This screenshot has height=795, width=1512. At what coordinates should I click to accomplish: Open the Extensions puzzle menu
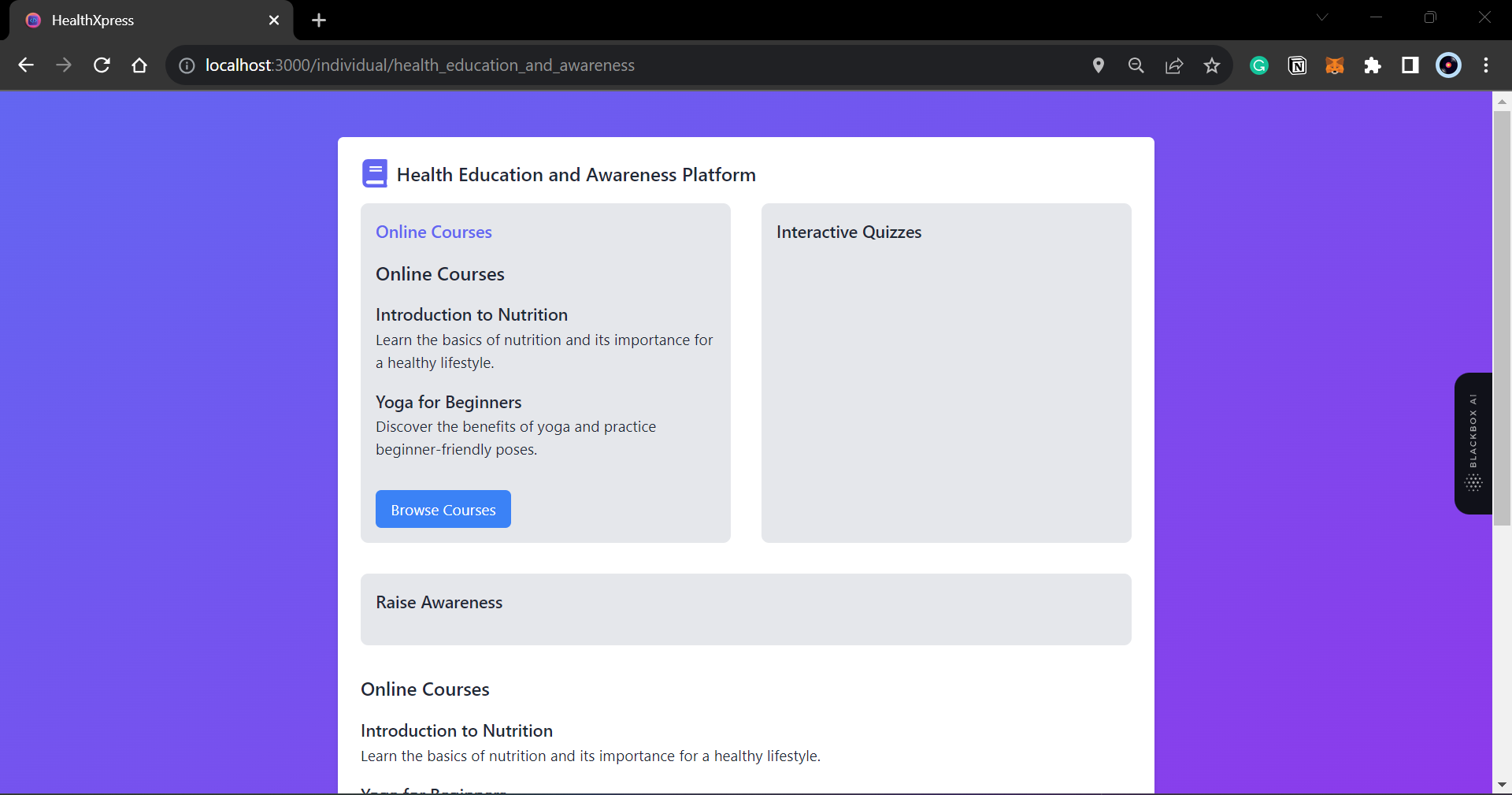(x=1373, y=65)
